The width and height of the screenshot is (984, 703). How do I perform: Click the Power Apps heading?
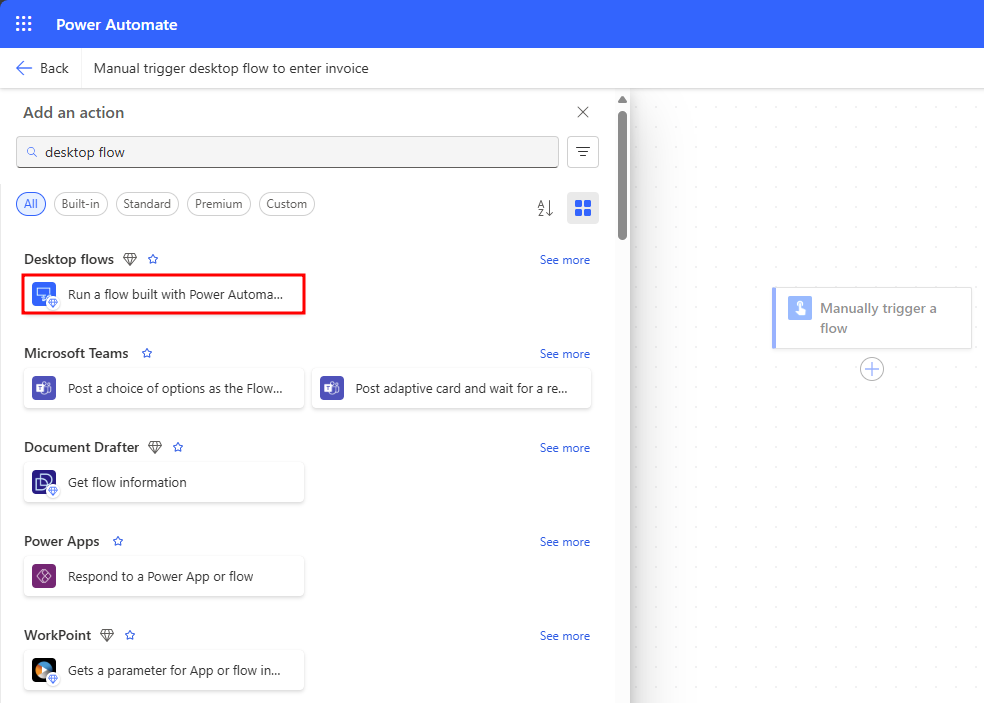pyautogui.click(x=62, y=541)
